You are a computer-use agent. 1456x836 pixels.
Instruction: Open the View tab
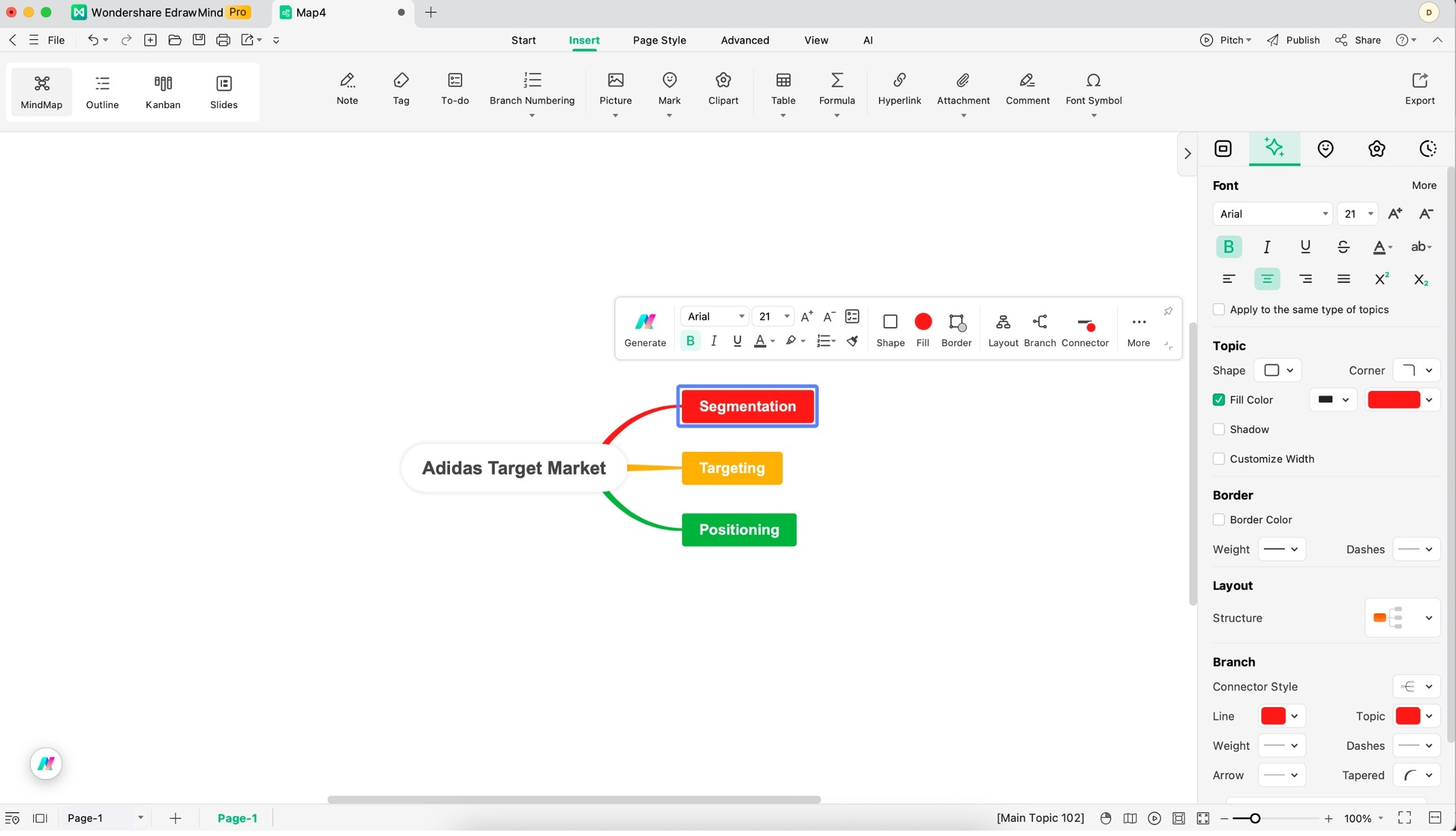click(816, 40)
